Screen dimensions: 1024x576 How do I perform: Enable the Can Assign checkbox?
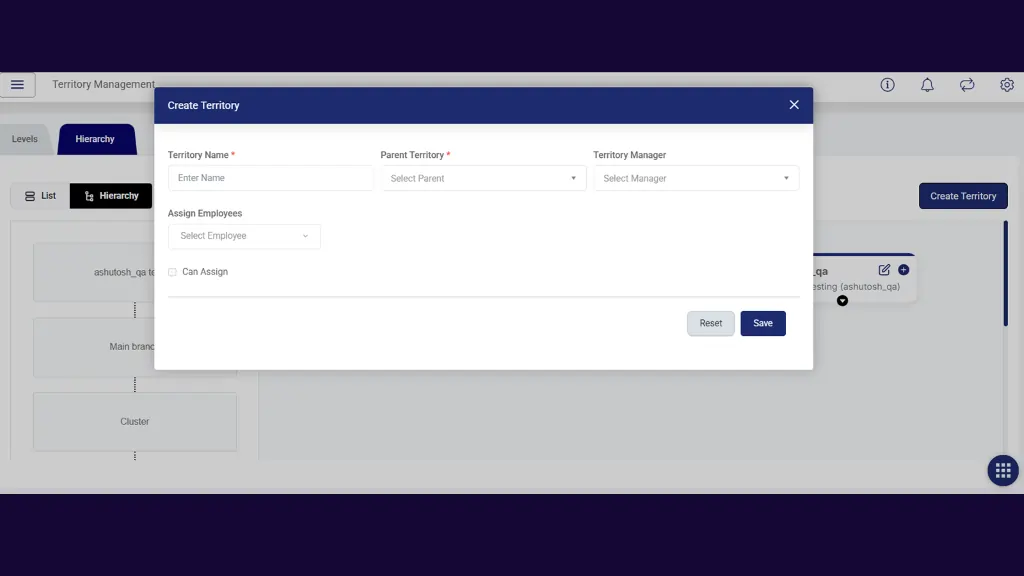coord(173,271)
